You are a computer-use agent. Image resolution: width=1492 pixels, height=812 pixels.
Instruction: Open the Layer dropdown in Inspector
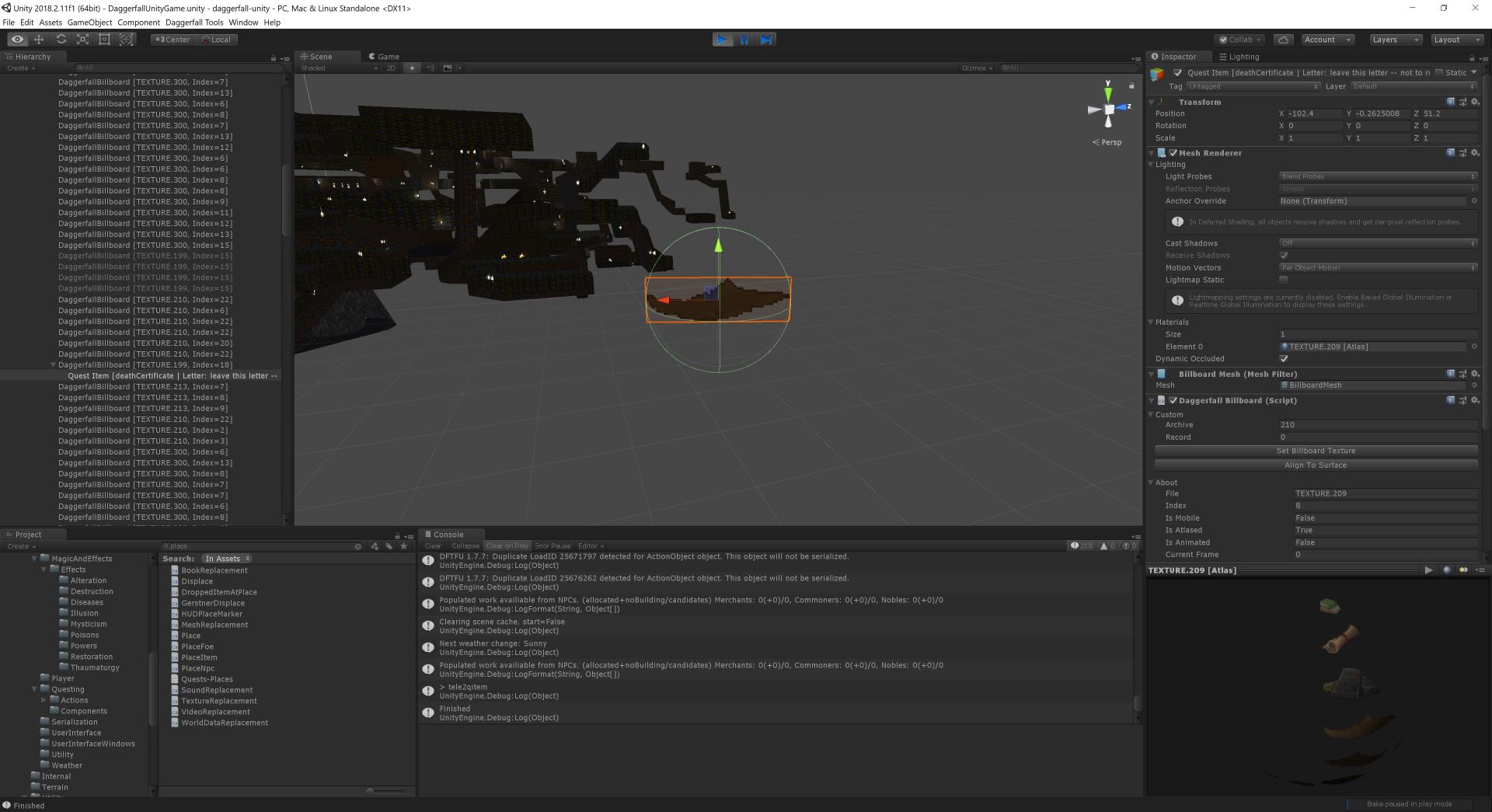point(1414,86)
